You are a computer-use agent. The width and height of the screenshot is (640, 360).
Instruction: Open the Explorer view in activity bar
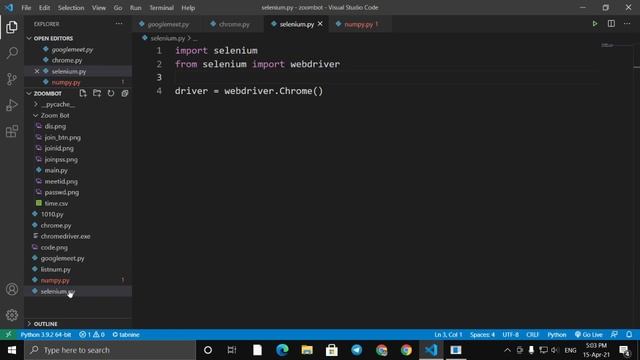[12, 27]
